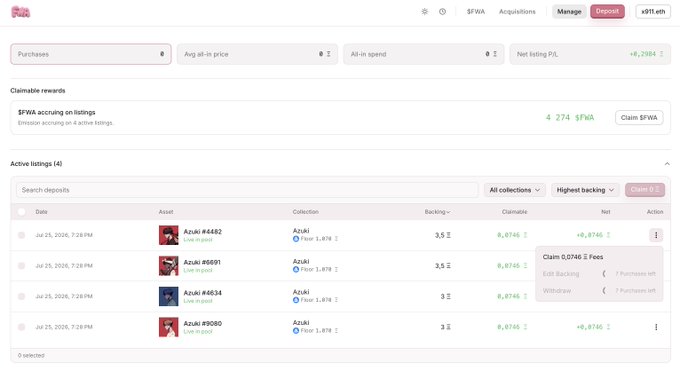Check the Azuki #9080 row checkbox
The height and width of the screenshot is (371, 680).
pos(21,327)
